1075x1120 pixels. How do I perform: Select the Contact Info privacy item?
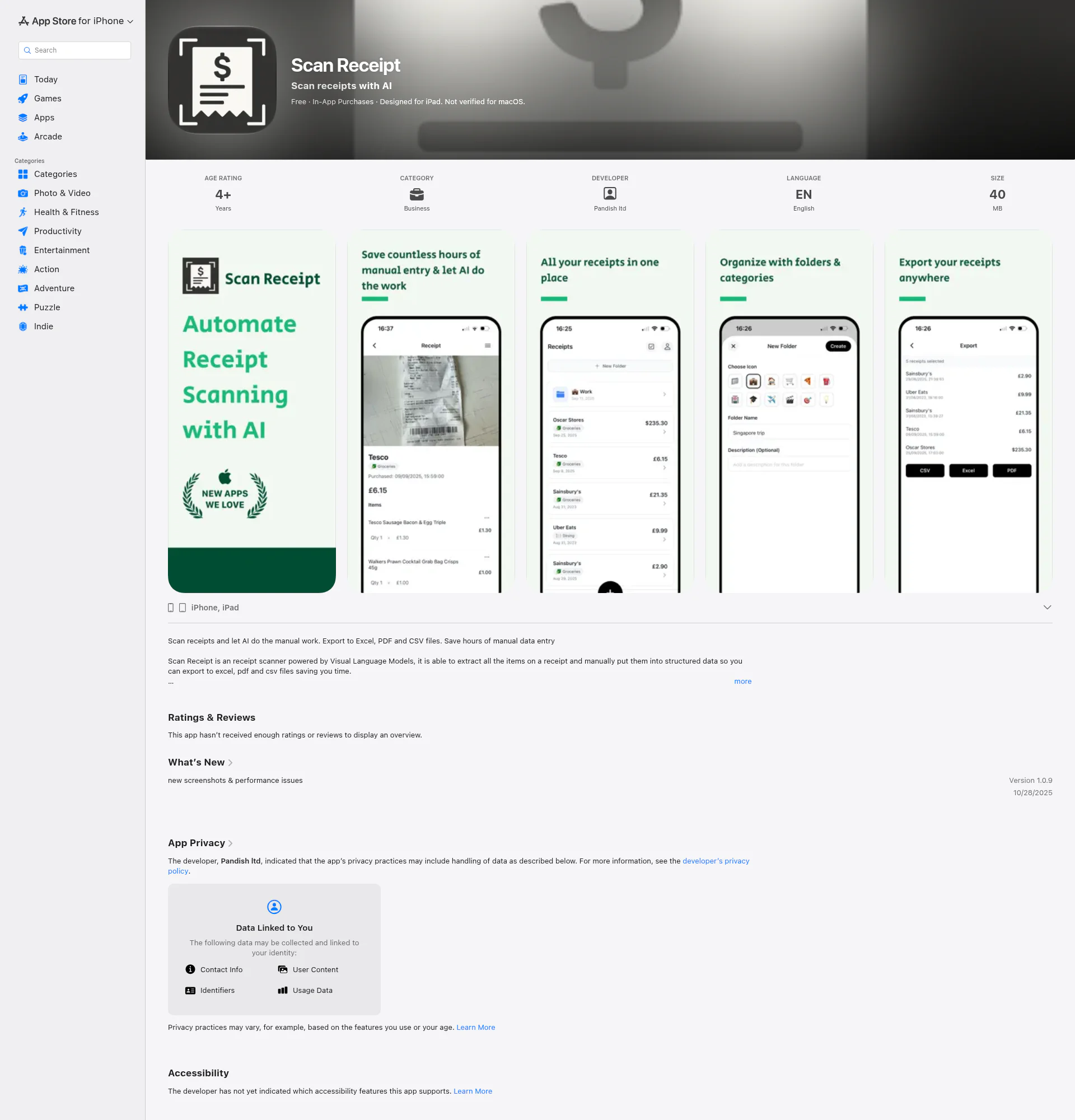pos(214,970)
